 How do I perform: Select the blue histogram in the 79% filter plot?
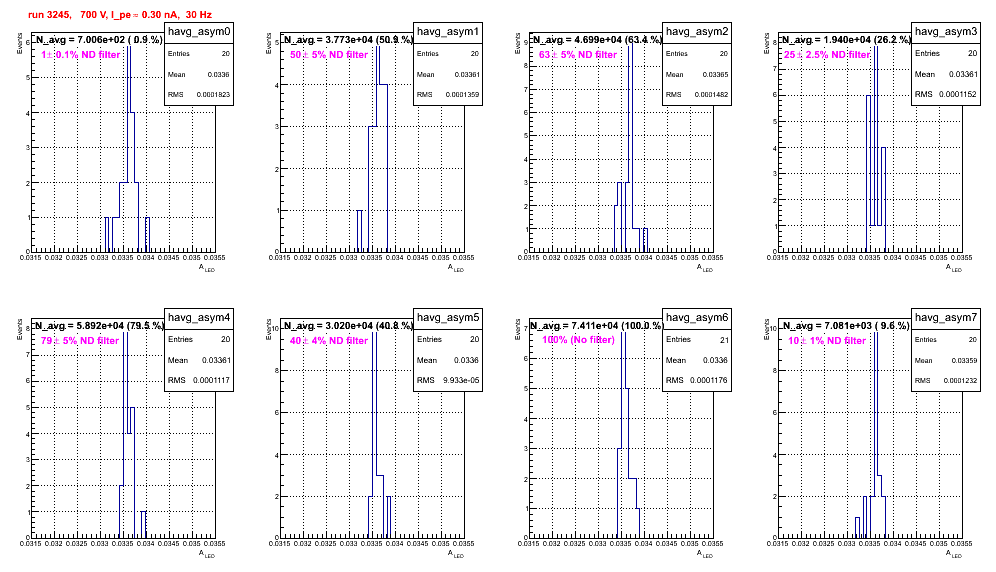[x=133, y=434]
